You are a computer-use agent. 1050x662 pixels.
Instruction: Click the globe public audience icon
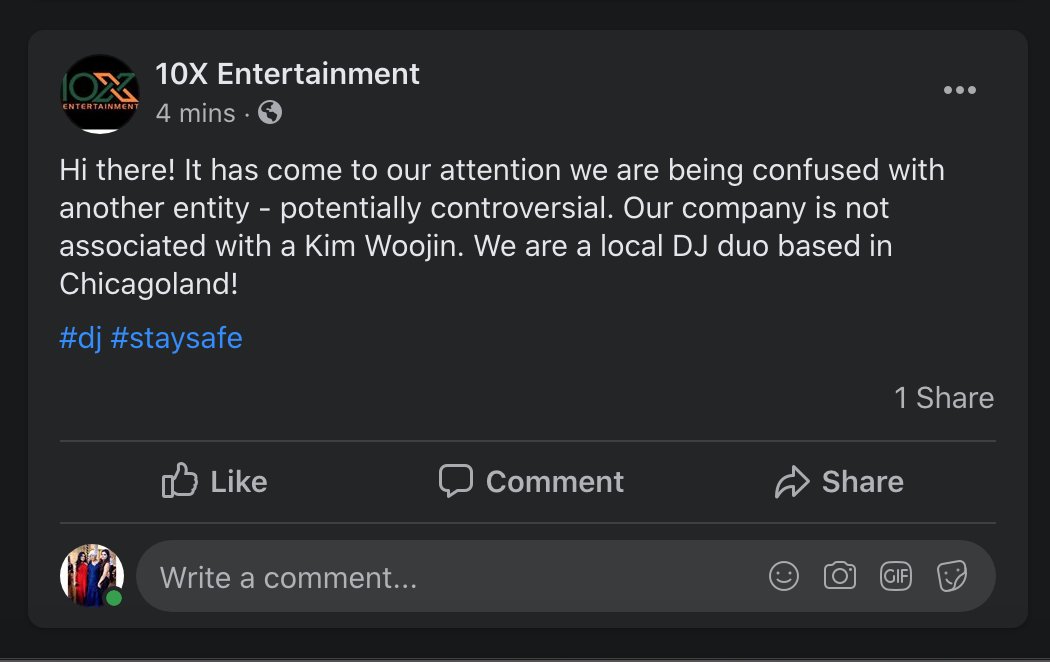270,112
